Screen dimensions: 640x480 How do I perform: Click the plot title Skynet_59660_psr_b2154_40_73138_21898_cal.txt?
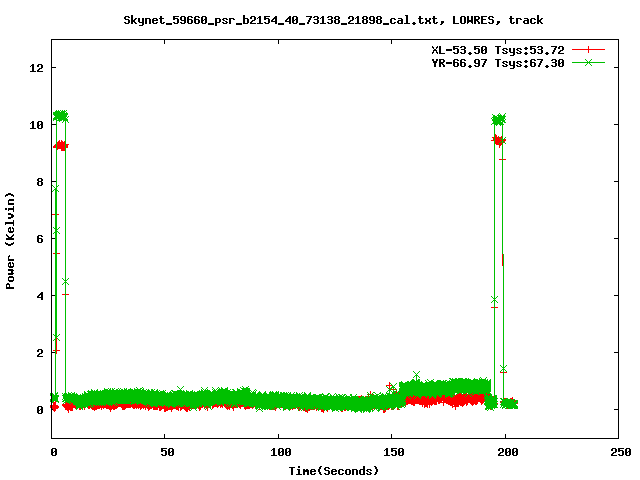click(280, 20)
